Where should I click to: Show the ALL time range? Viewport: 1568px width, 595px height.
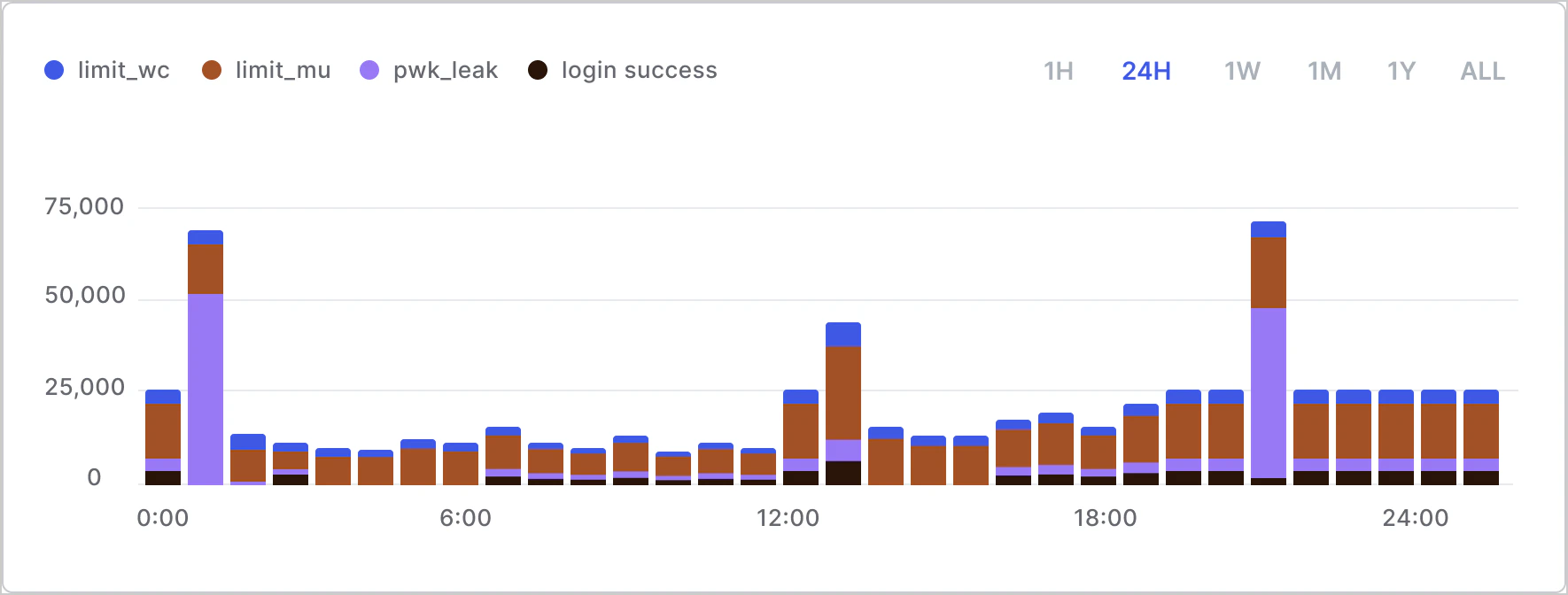(x=1483, y=71)
